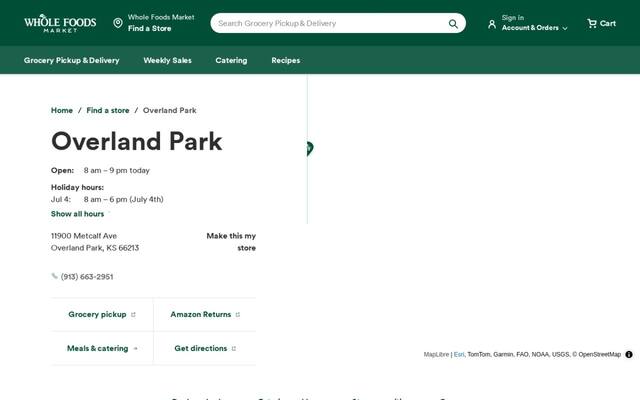Viewport: 640px width, 400px height.
Task: Click Make this my store
Action: 231,242
